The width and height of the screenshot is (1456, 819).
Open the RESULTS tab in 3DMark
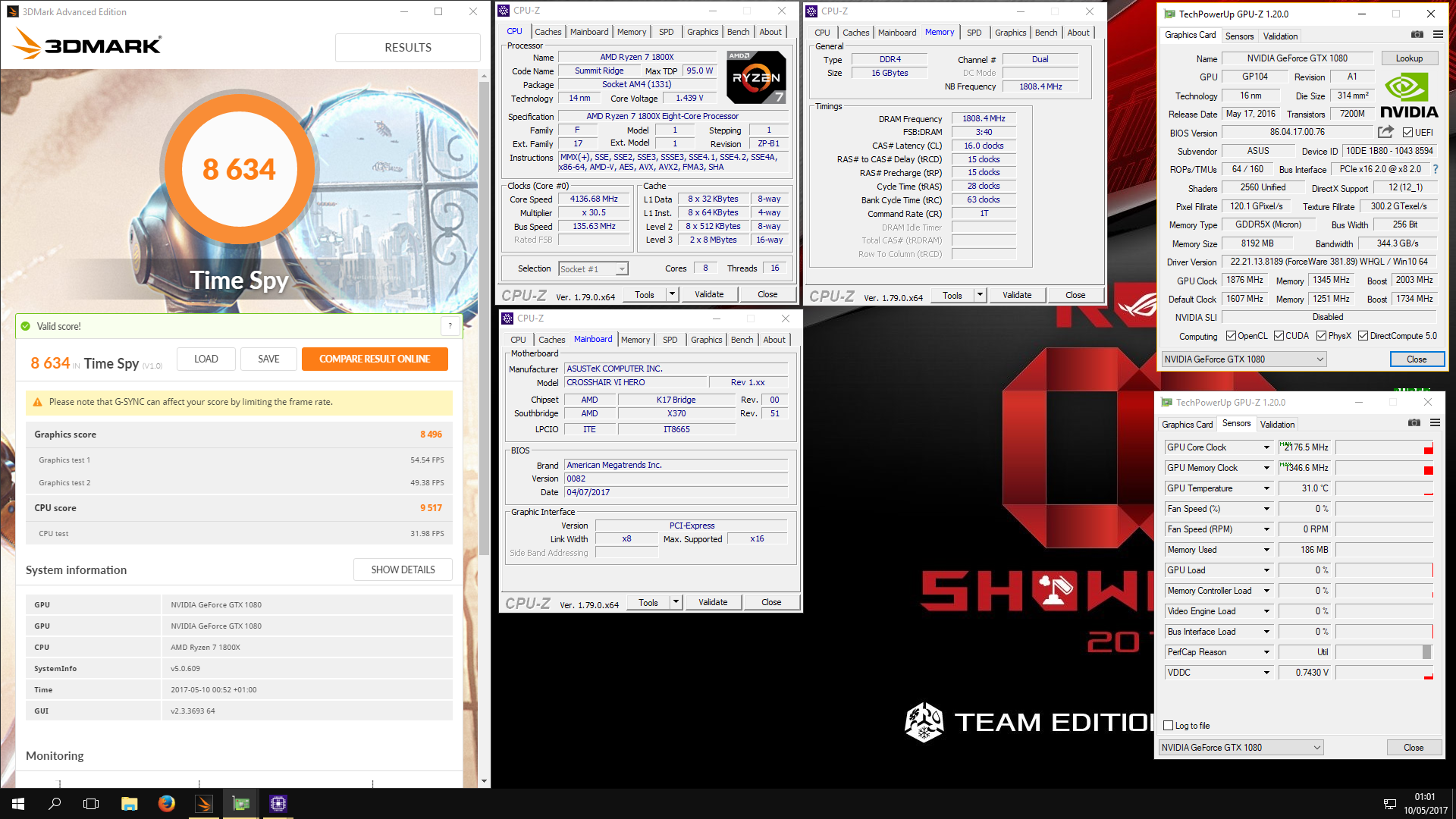tap(408, 47)
